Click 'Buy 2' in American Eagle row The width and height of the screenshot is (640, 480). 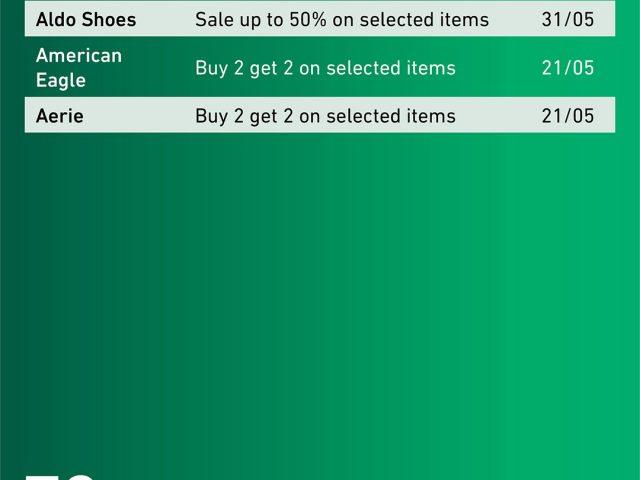219,68
